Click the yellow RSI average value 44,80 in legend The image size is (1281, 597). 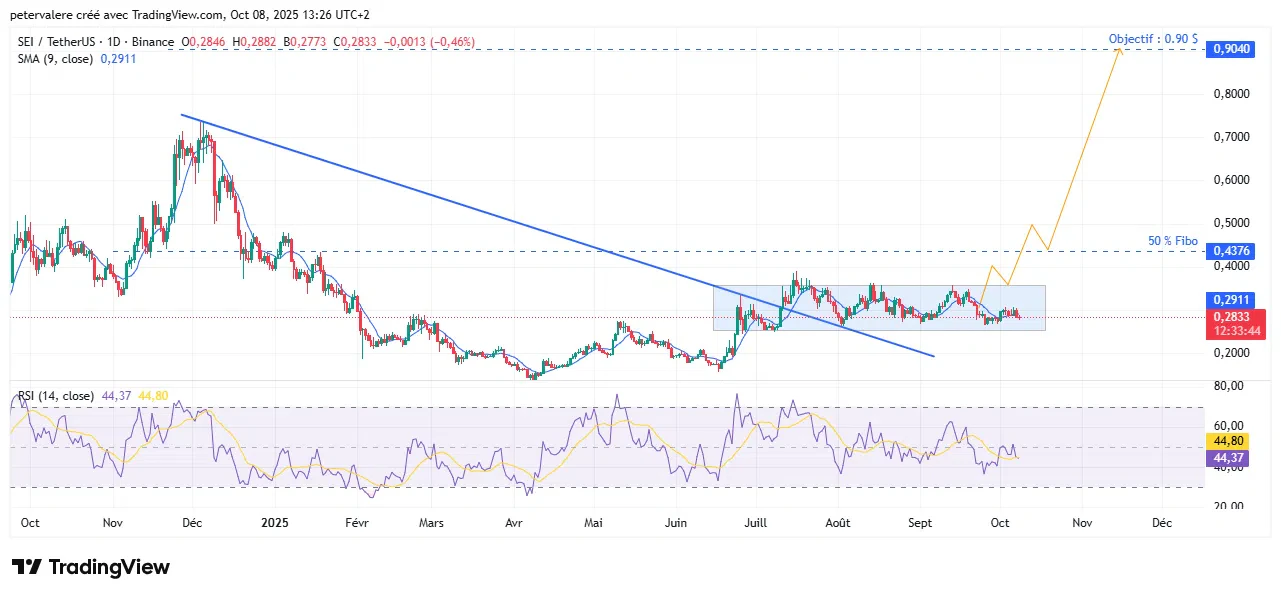click(x=153, y=396)
